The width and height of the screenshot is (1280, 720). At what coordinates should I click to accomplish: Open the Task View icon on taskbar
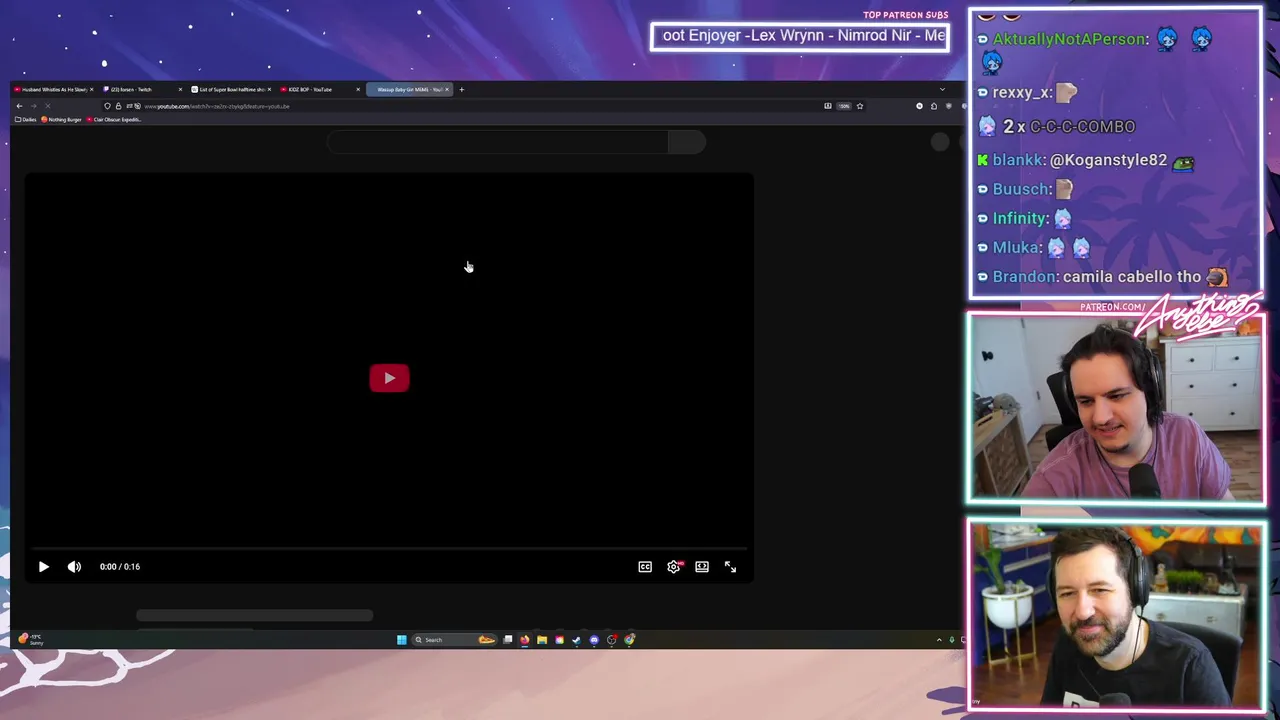pos(507,640)
